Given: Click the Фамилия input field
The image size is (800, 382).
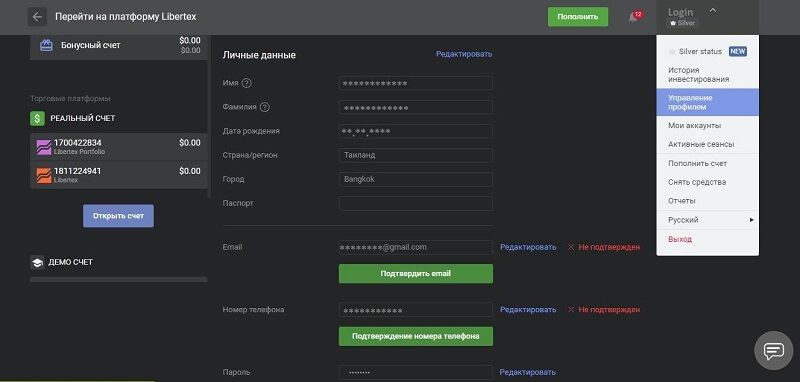Looking at the screenshot, I should pyautogui.click(x=416, y=107).
